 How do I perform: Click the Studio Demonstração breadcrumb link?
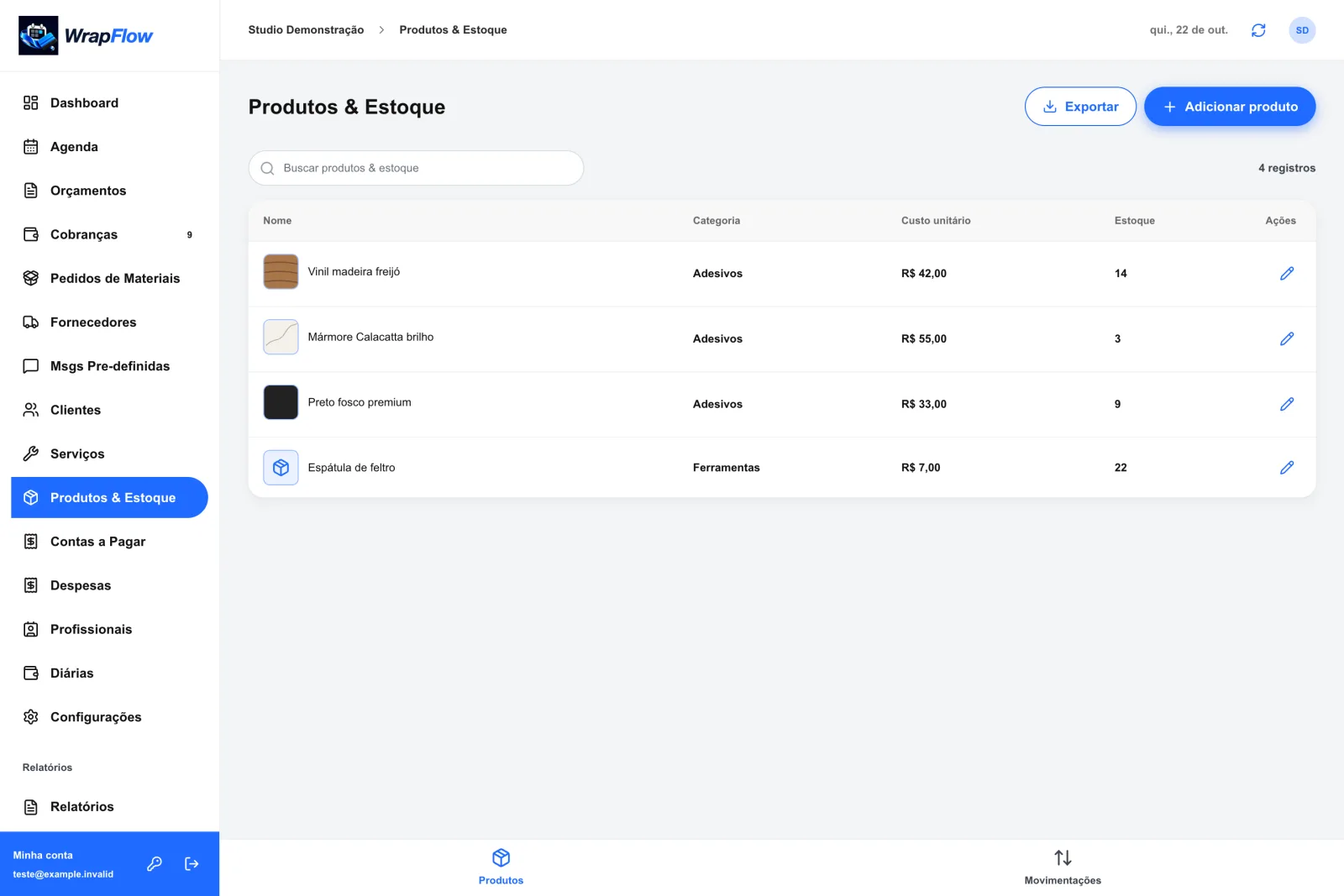tap(306, 30)
